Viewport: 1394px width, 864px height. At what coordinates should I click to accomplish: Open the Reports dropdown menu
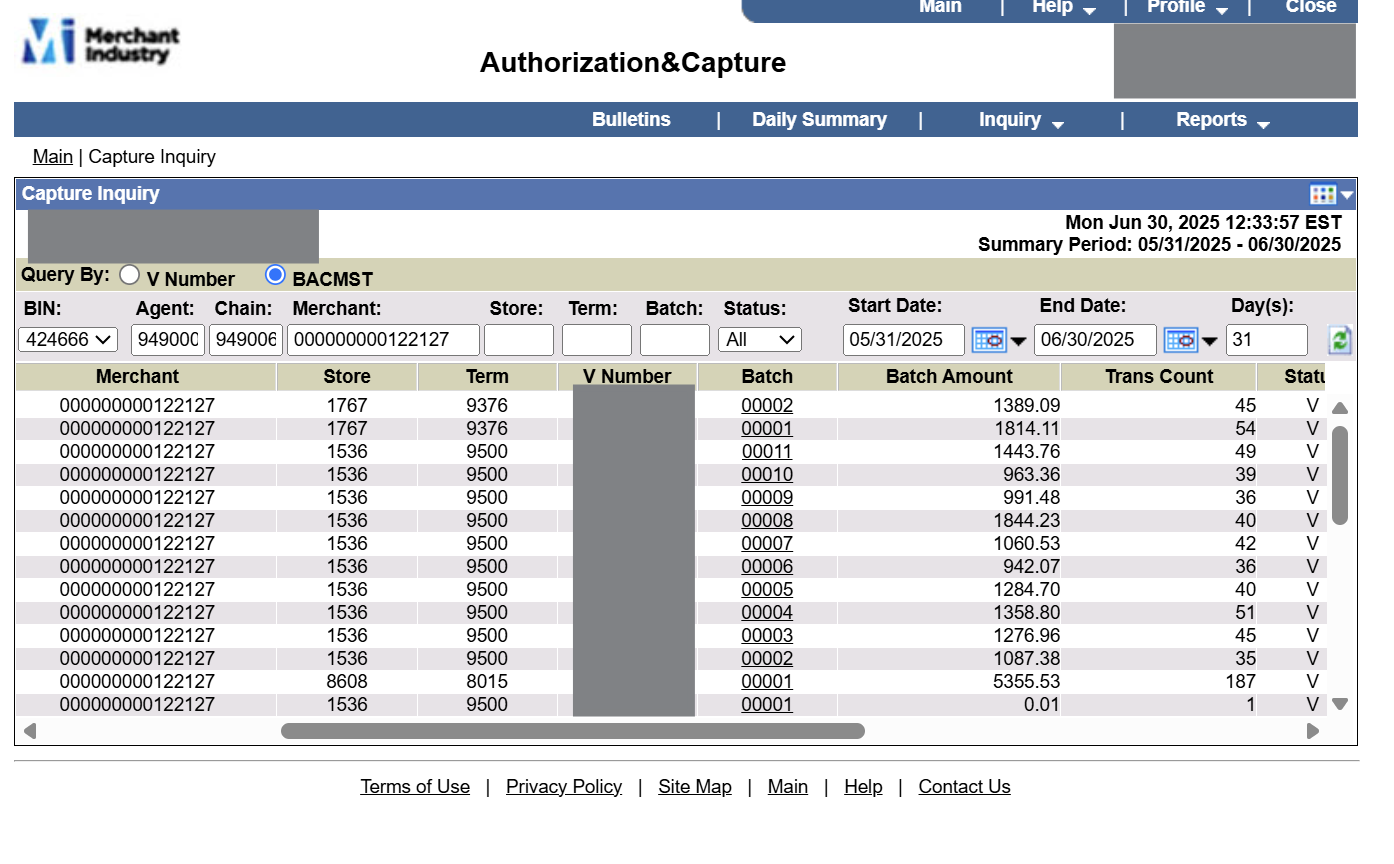[x=1223, y=120]
